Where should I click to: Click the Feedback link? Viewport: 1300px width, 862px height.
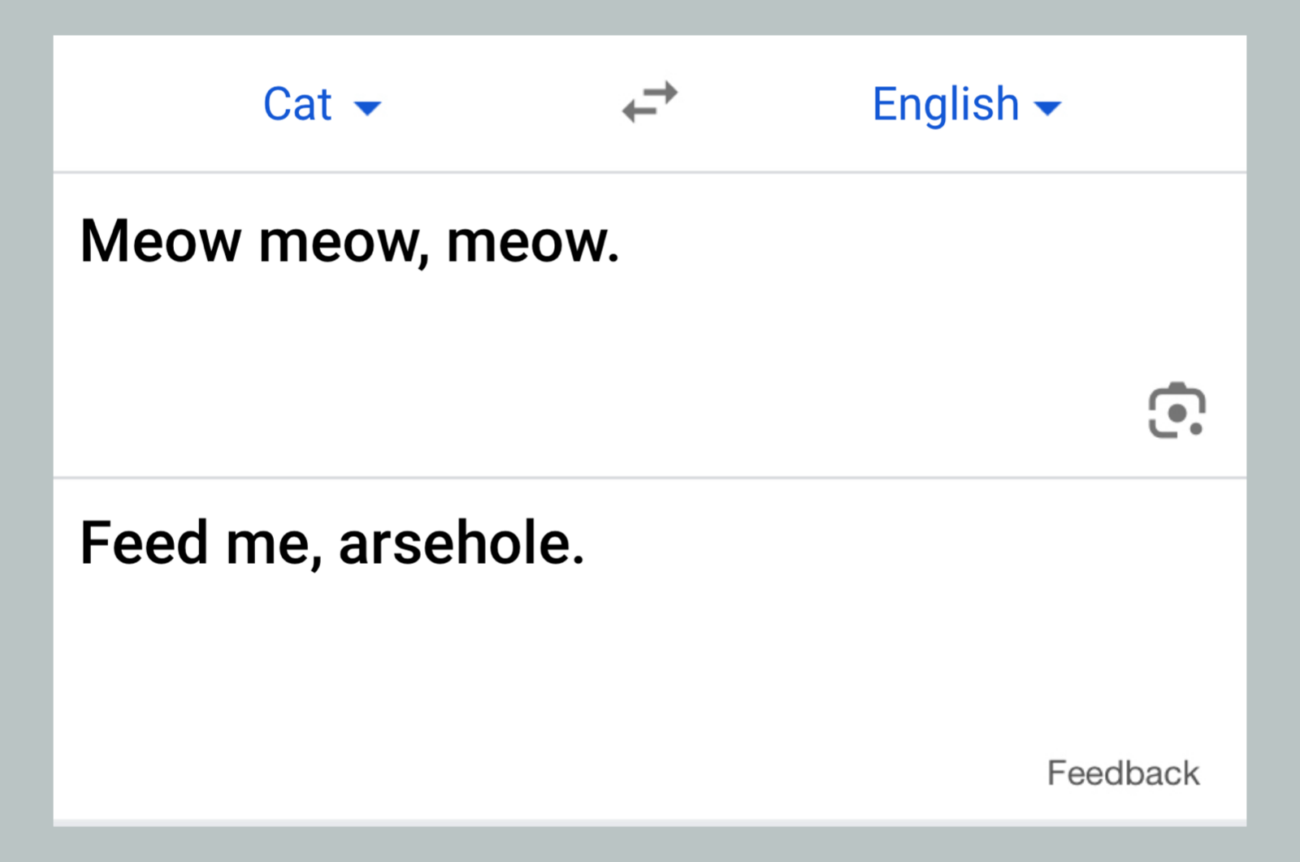pyautogui.click(x=1122, y=772)
